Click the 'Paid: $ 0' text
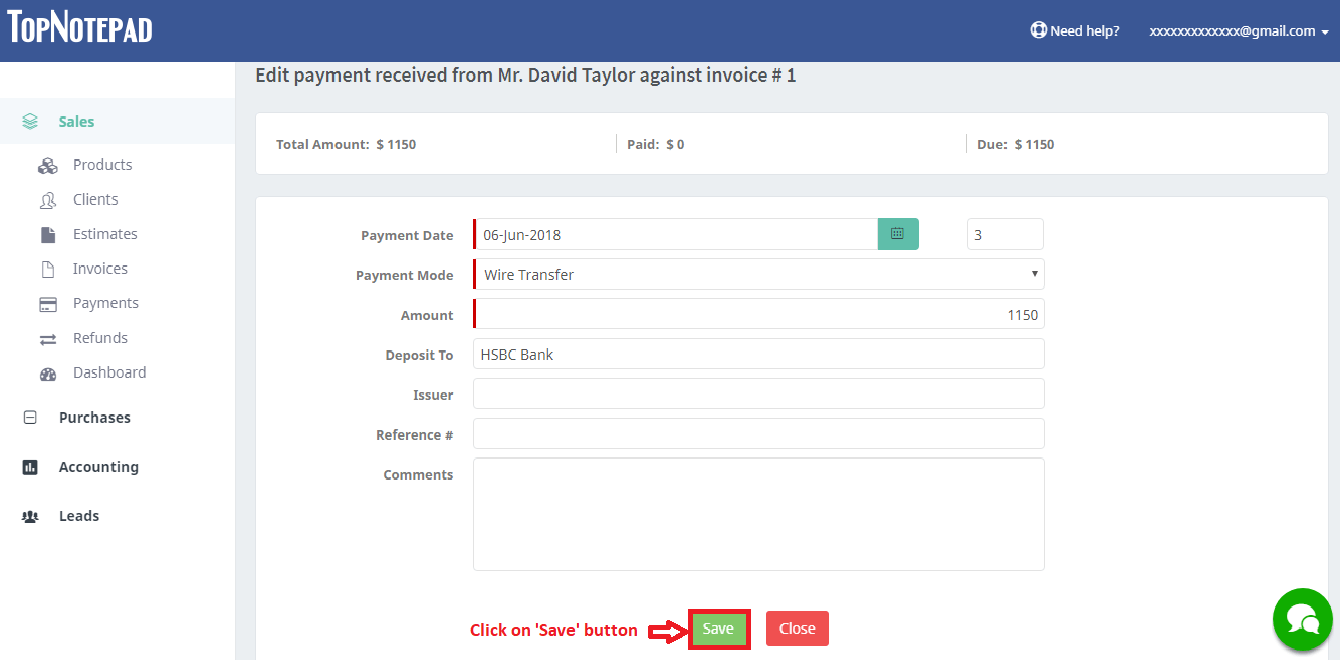 click(x=656, y=144)
